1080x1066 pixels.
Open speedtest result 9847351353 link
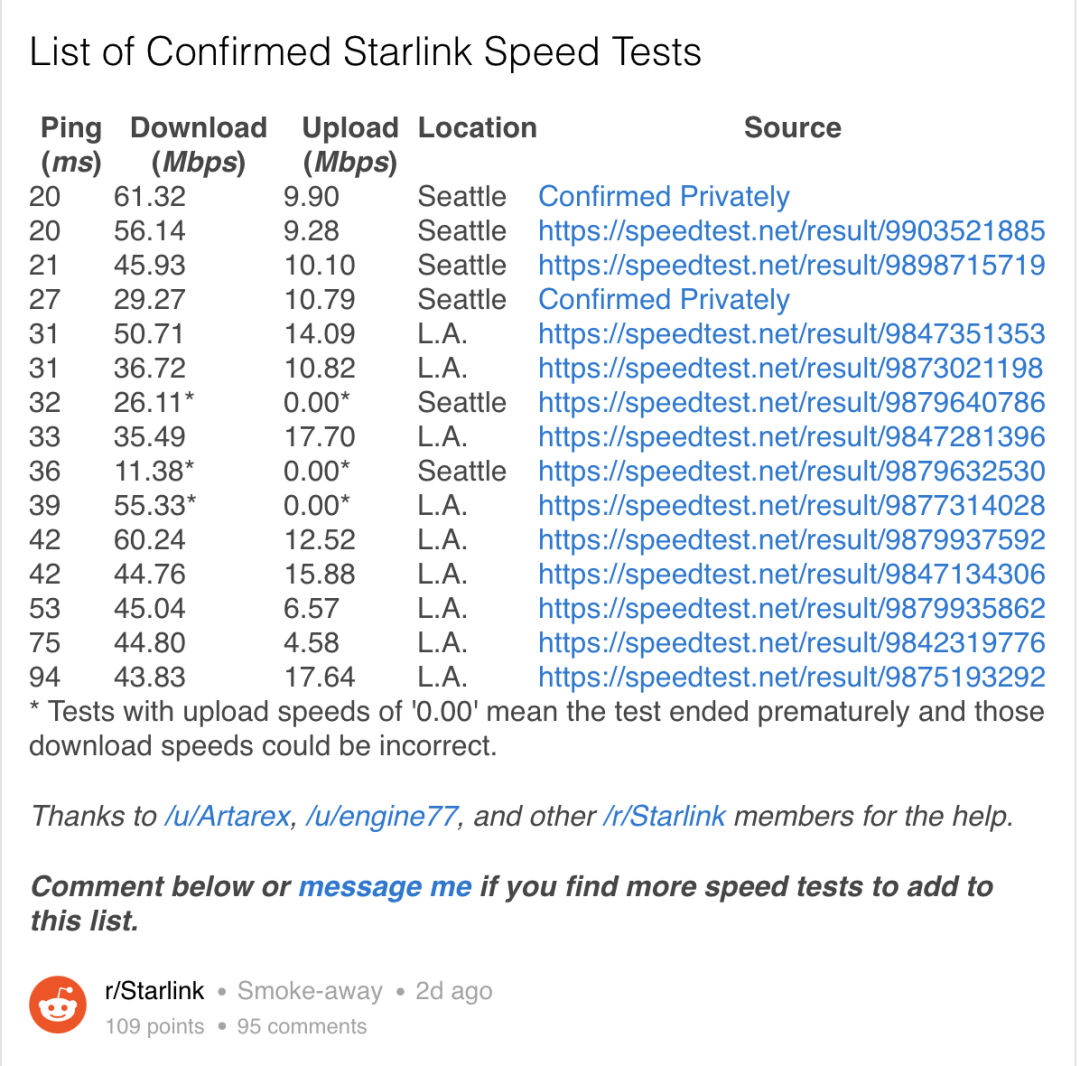coord(791,334)
